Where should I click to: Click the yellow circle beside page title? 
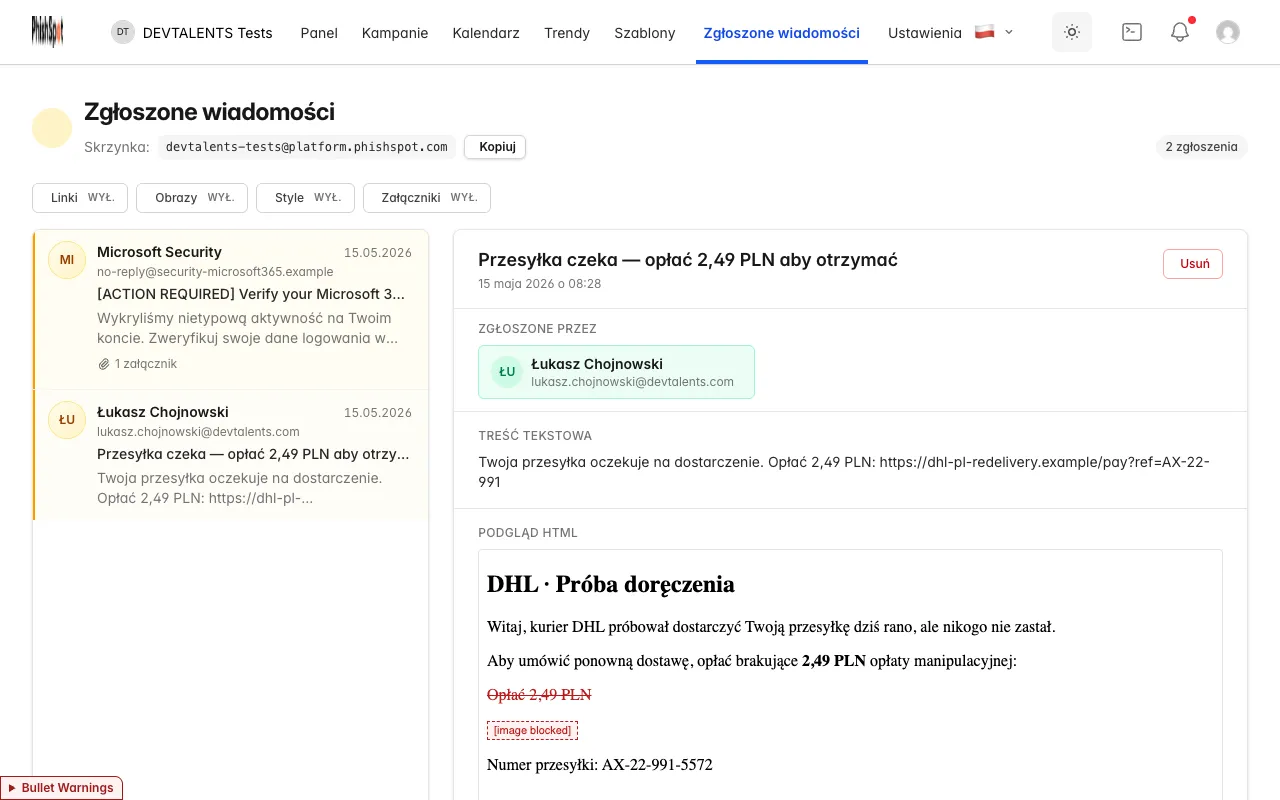52,128
